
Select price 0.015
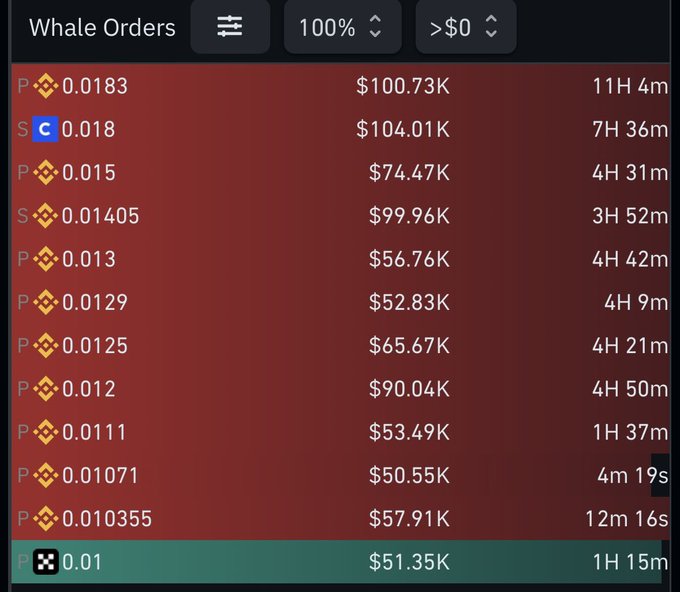click(89, 173)
